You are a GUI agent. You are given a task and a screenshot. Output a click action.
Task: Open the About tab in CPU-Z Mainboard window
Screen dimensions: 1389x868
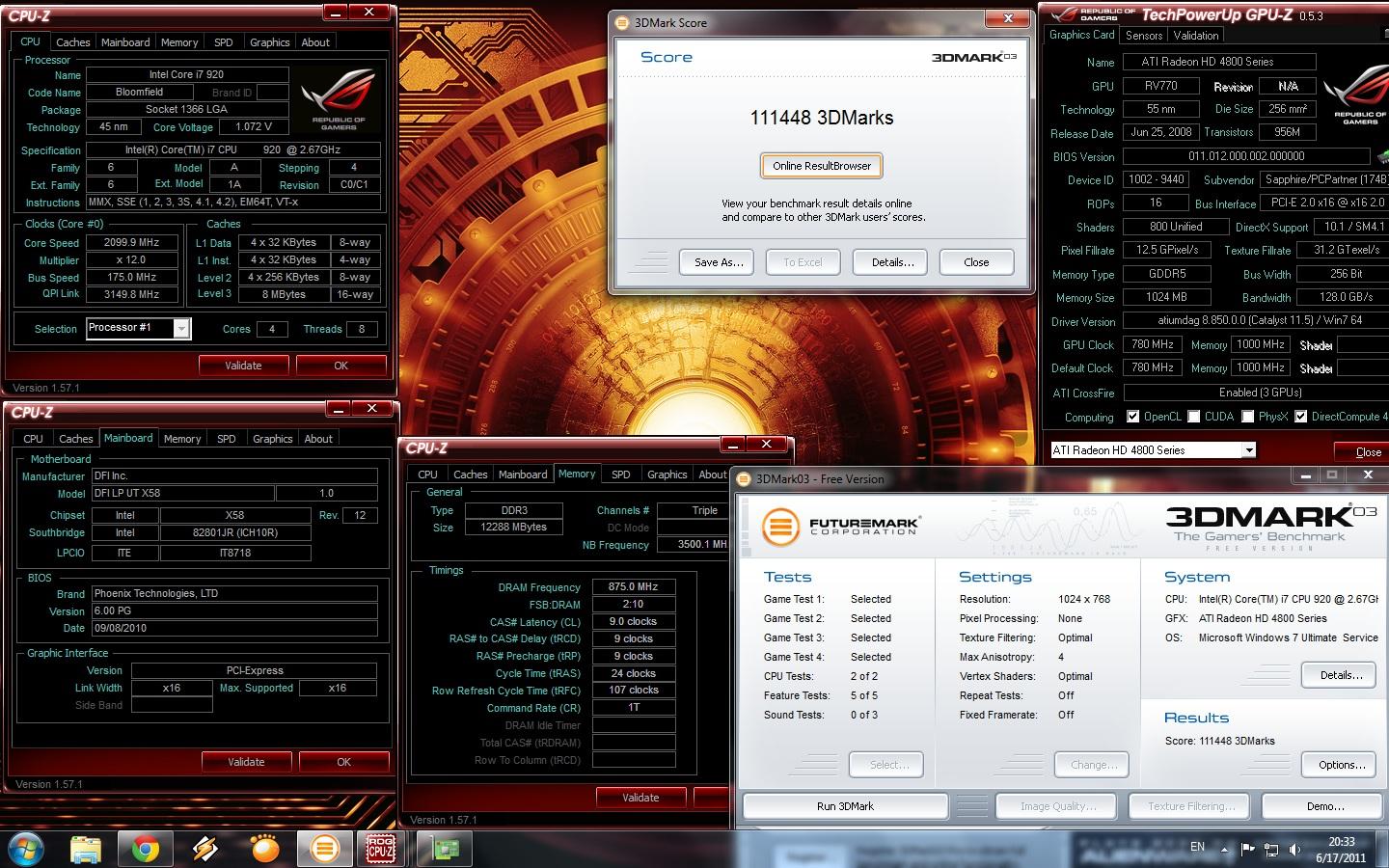(x=318, y=439)
